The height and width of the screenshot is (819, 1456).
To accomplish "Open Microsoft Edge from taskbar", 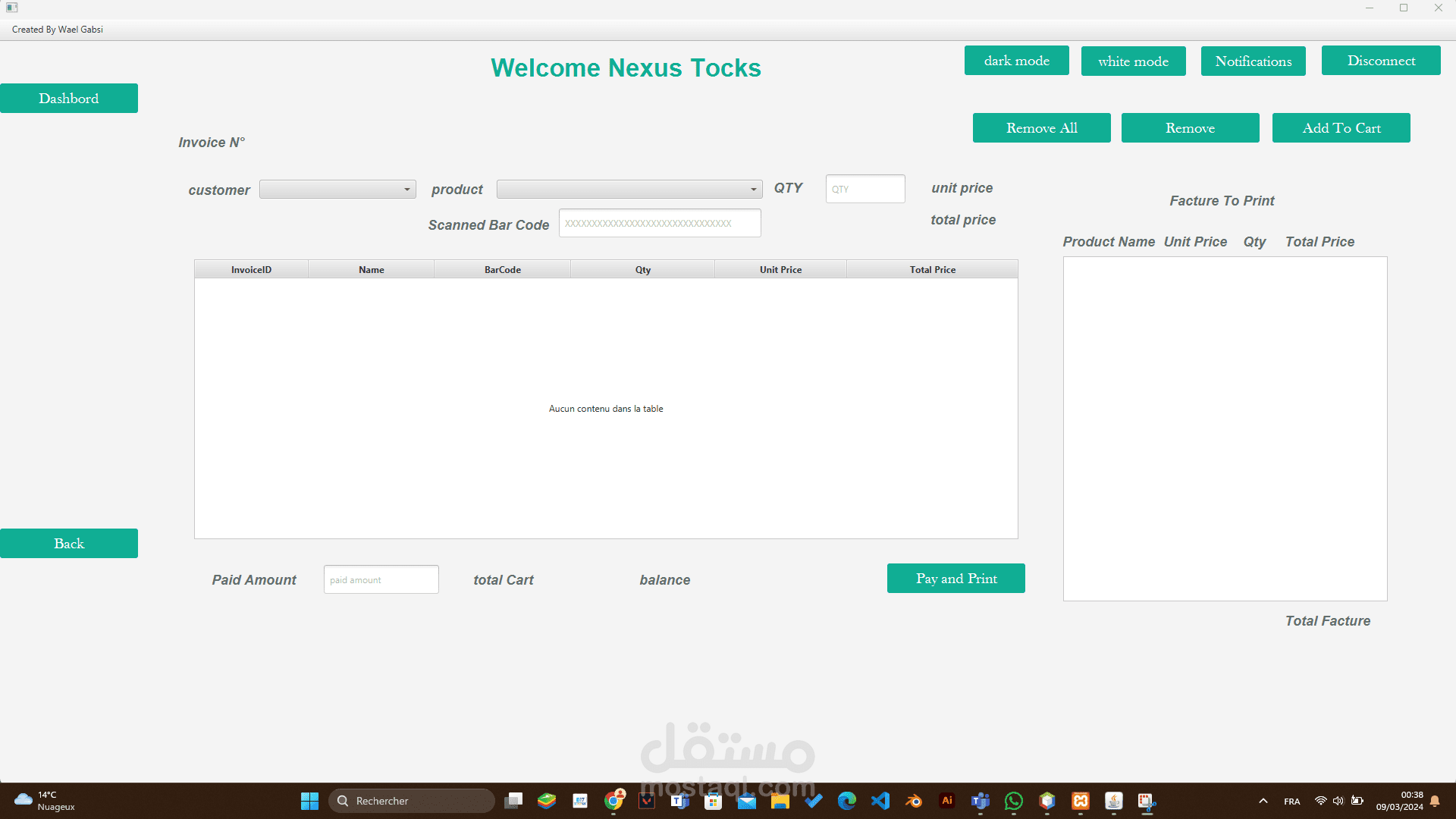I will pyautogui.click(x=847, y=801).
